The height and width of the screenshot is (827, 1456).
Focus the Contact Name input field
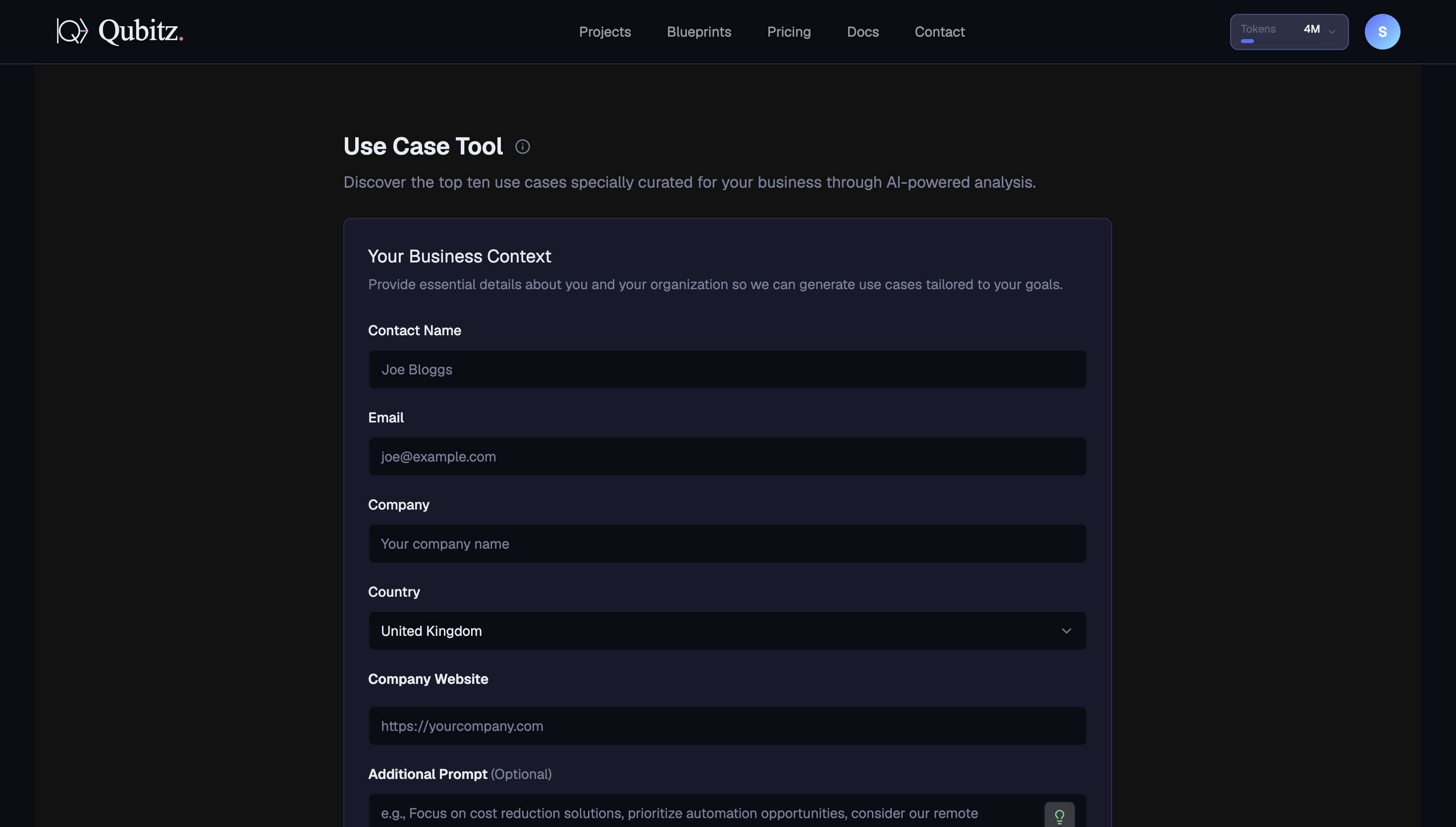pos(727,369)
